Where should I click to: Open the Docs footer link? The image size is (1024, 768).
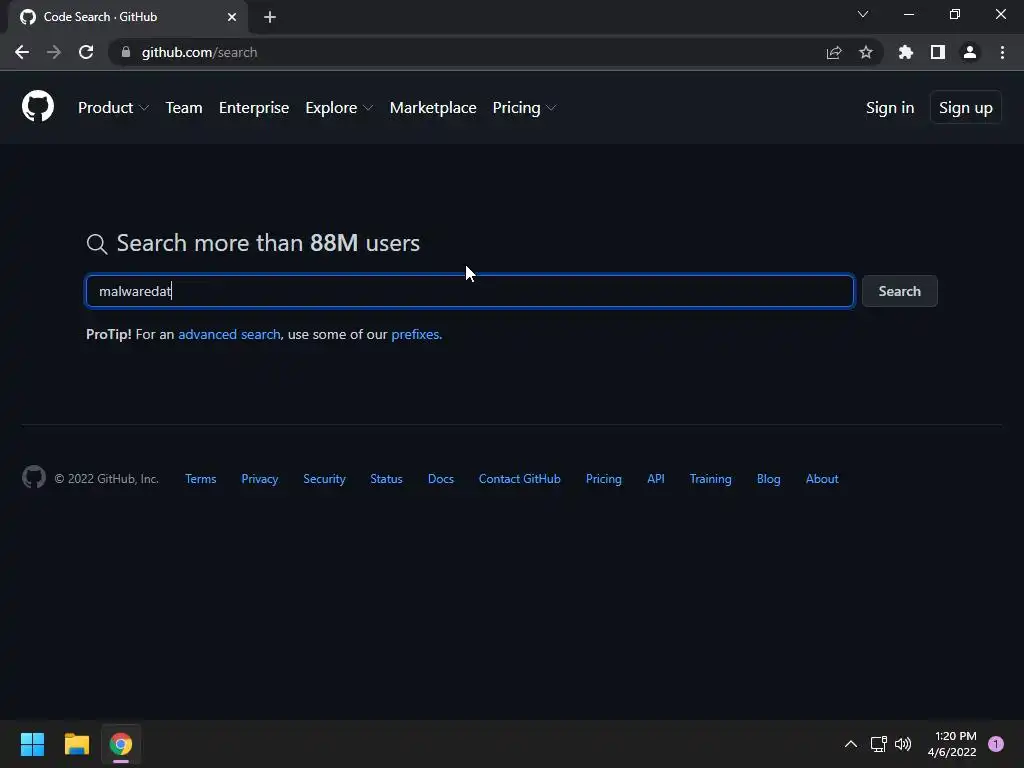coord(440,479)
